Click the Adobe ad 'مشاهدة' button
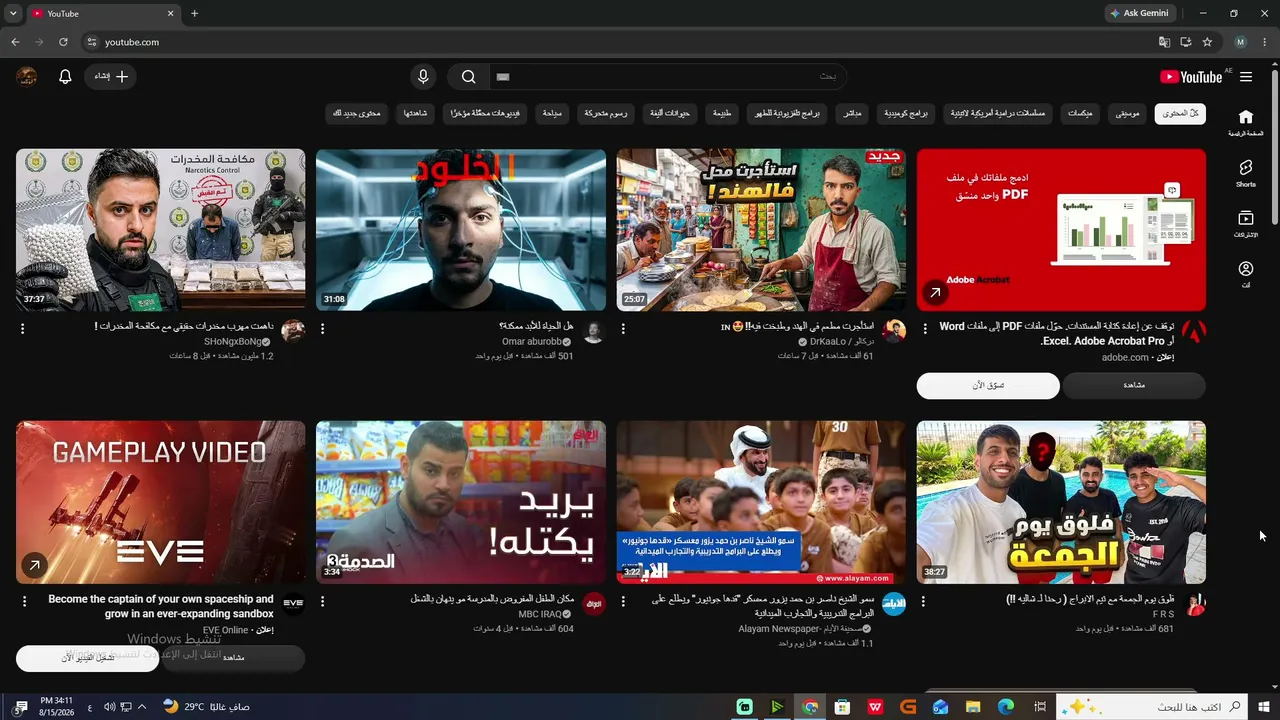 click(1134, 385)
